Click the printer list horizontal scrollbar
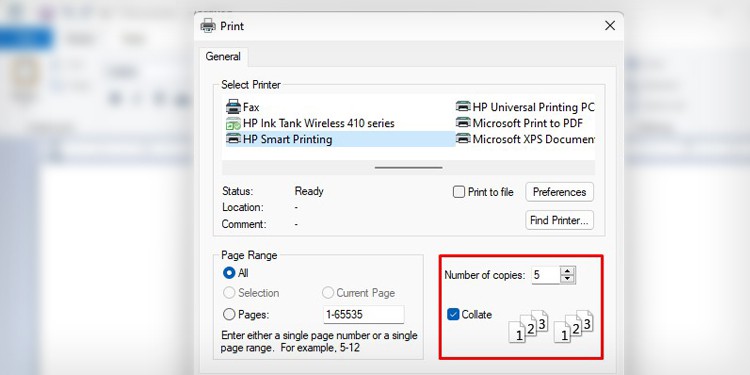The image size is (750, 375). [408, 168]
